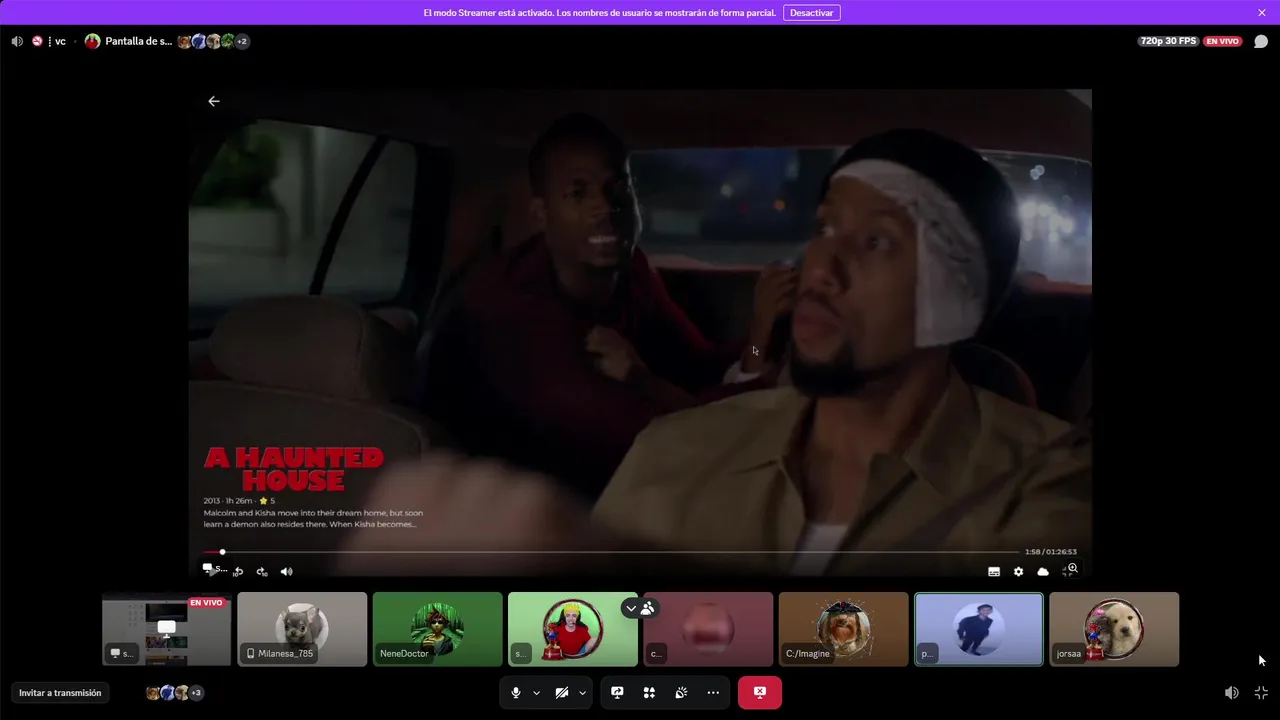Select the EN VIVO stream thumbnail tile
The width and height of the screenshot is (1280, 720).
167,629
